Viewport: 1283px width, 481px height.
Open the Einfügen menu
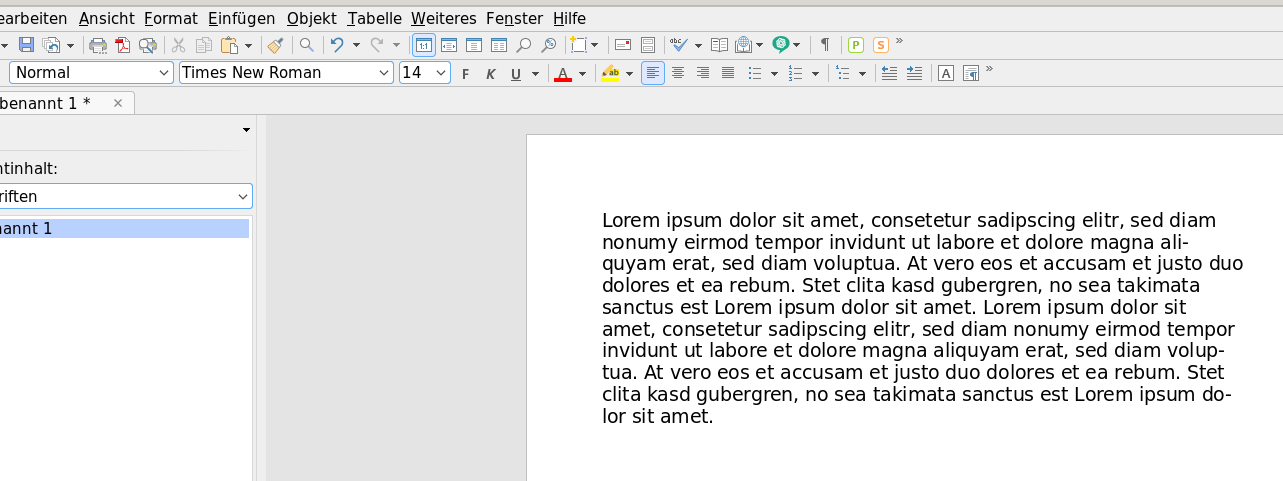pos(242,18)
